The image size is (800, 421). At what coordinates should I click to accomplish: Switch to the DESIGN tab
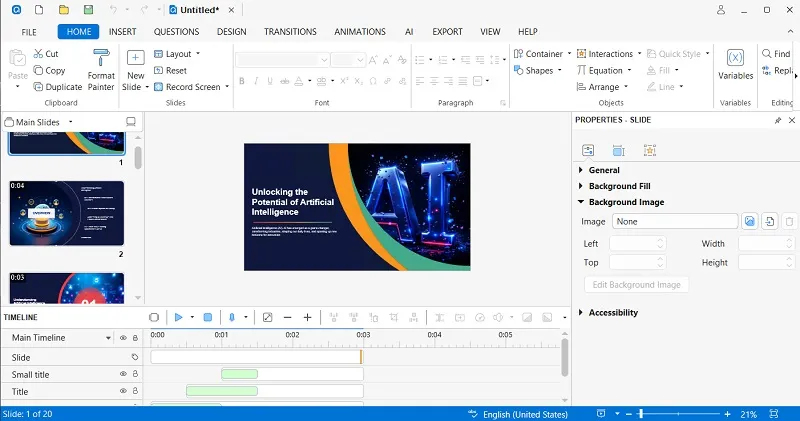(x=232, y=32)
